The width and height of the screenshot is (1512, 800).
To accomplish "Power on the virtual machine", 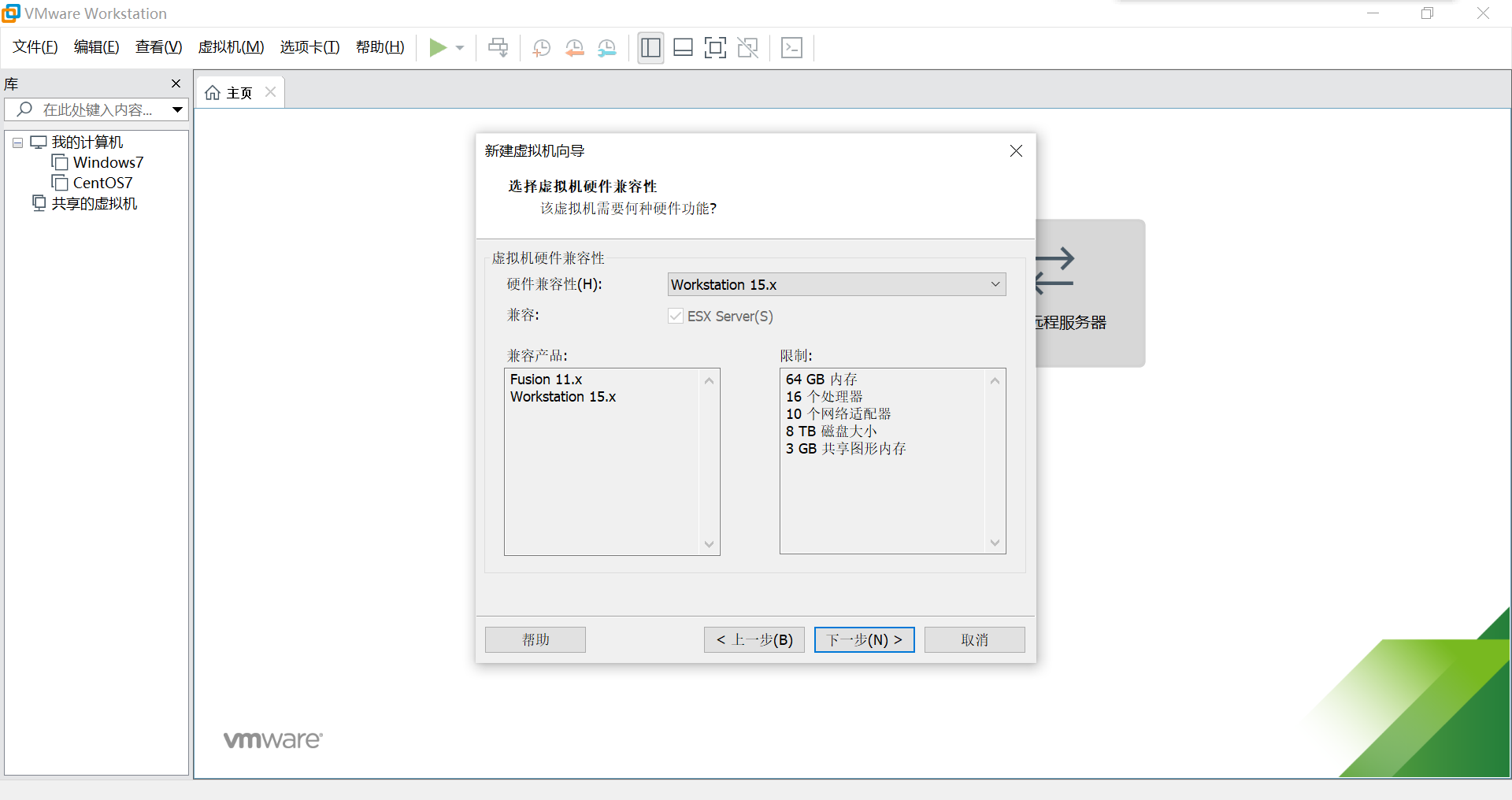I will [439, 47].
